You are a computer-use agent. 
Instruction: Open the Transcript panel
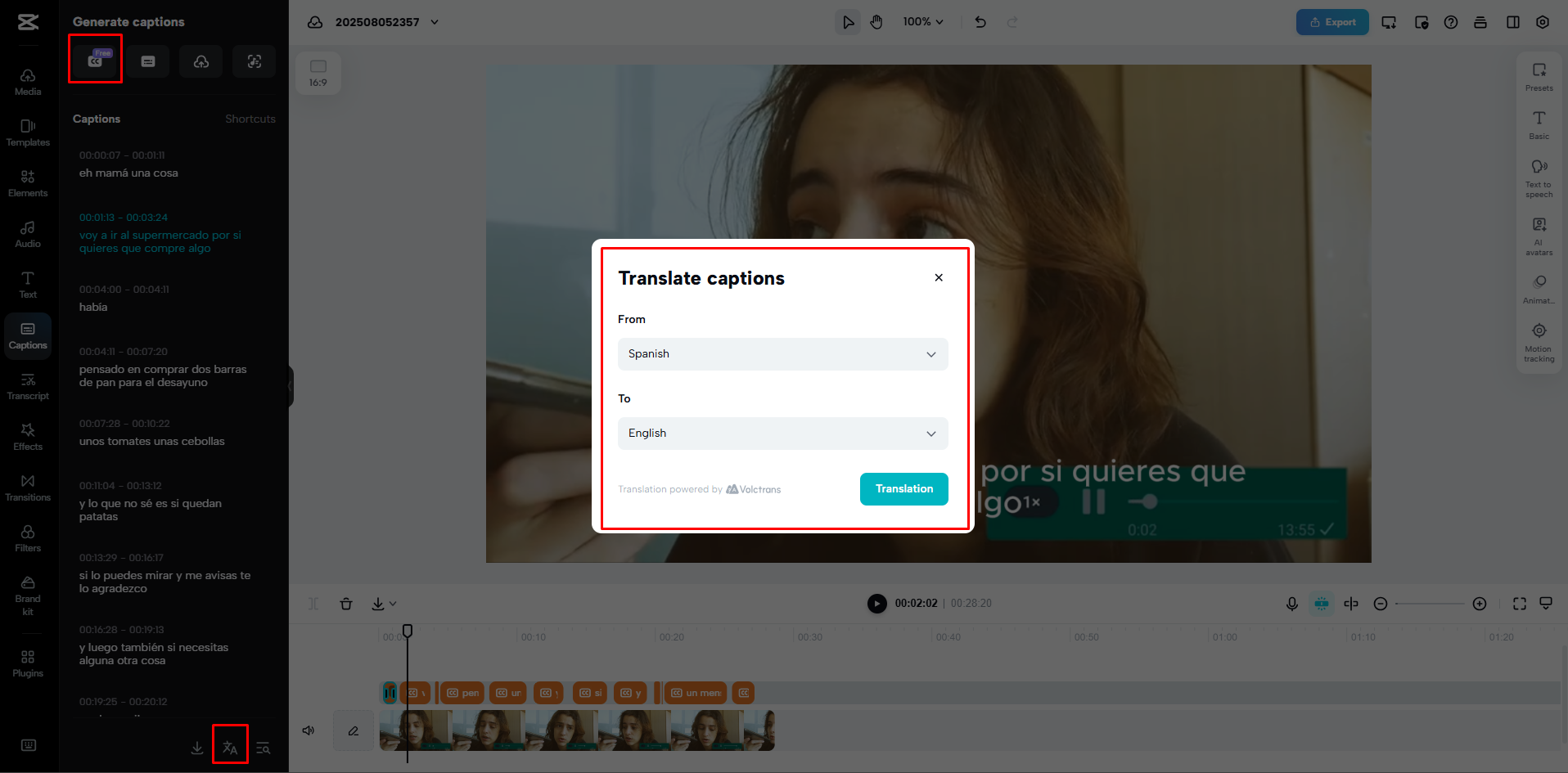[27, 384]
